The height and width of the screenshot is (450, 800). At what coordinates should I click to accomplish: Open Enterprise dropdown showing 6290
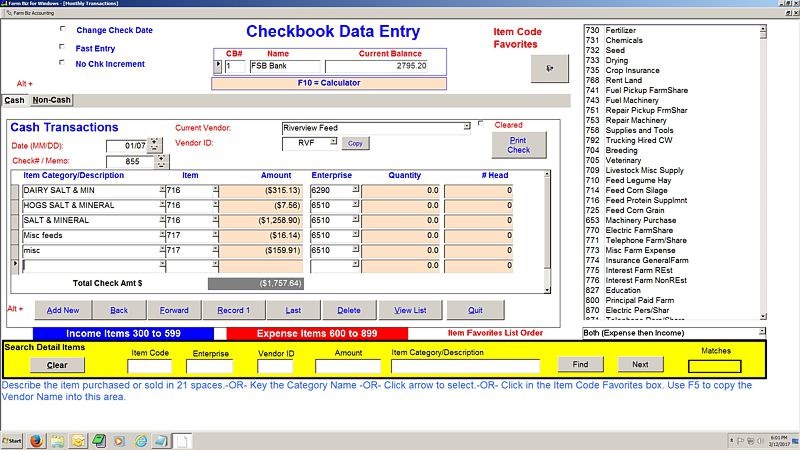coord(355,189)
